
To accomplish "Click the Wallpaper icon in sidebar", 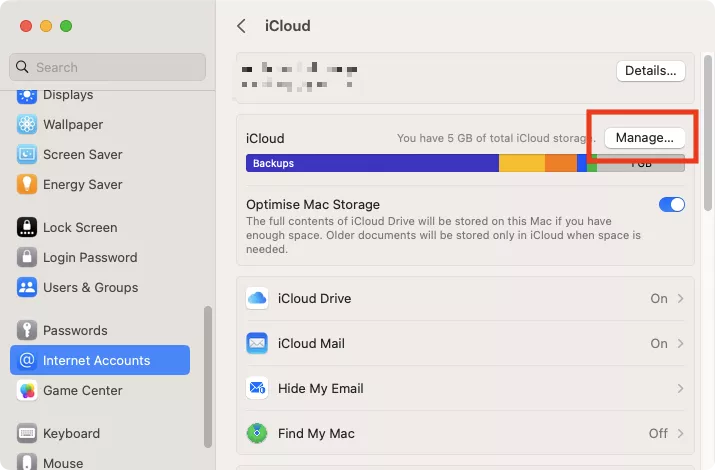I will click(27, 125).
